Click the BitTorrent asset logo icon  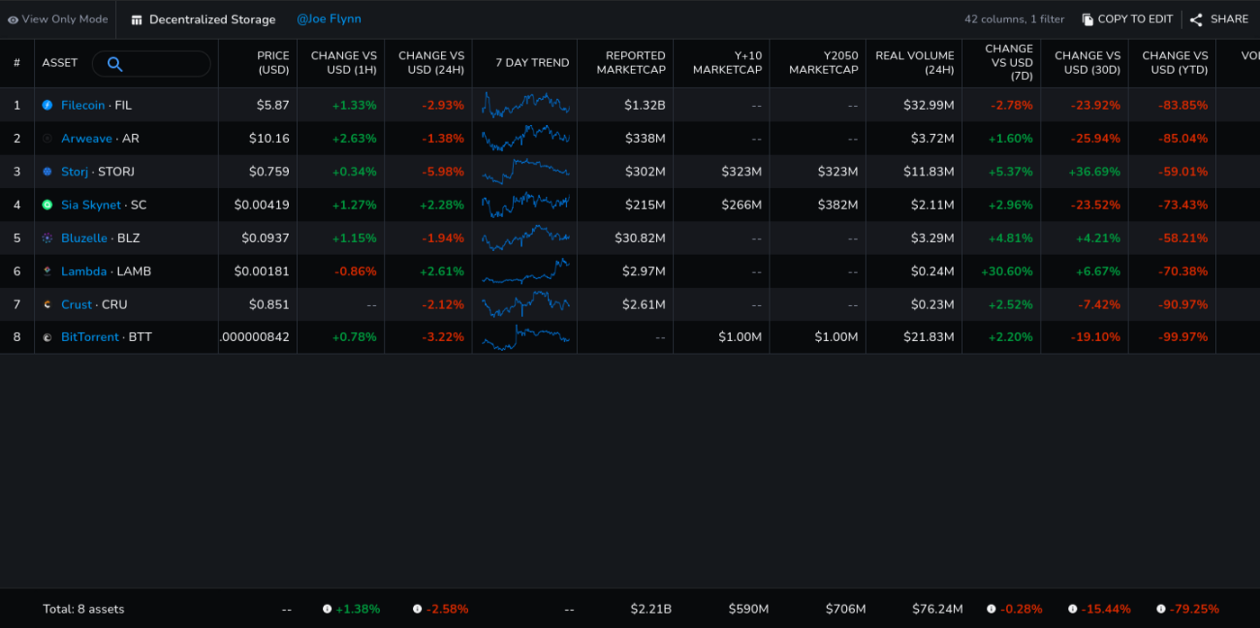click(47, 338)
